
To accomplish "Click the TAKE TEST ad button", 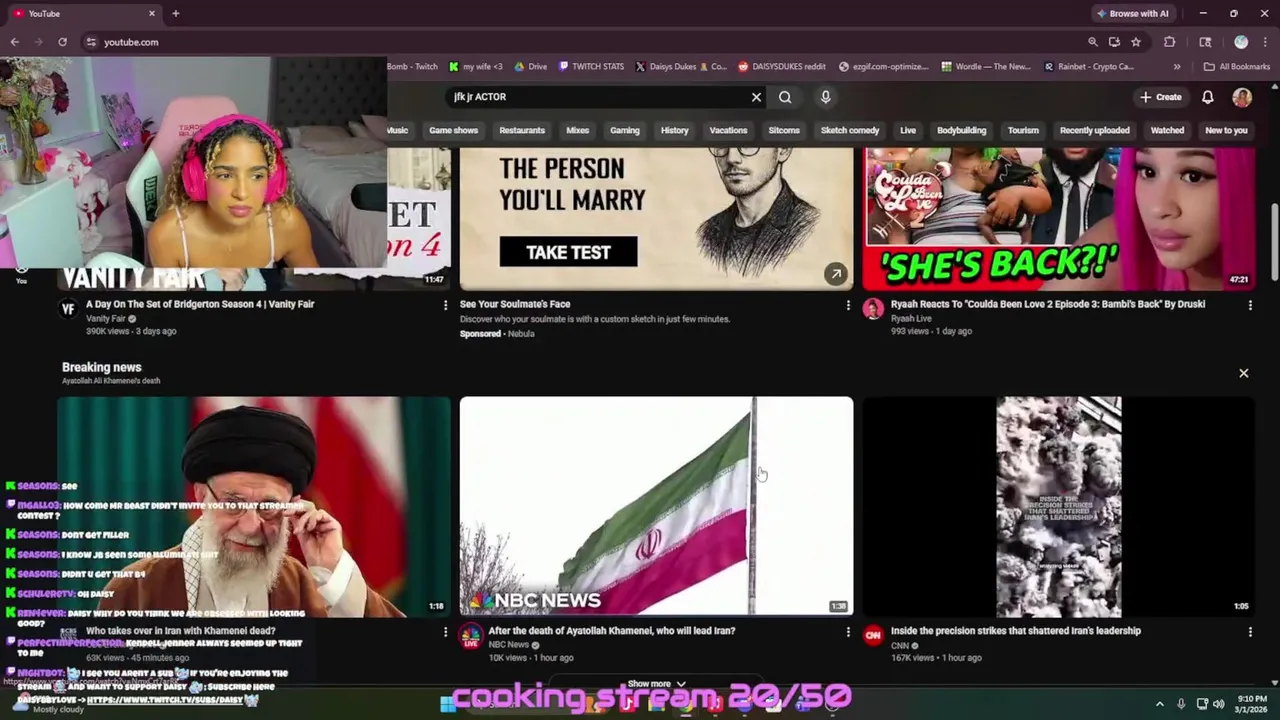I will pyautogui.click(x=568, y=252).
